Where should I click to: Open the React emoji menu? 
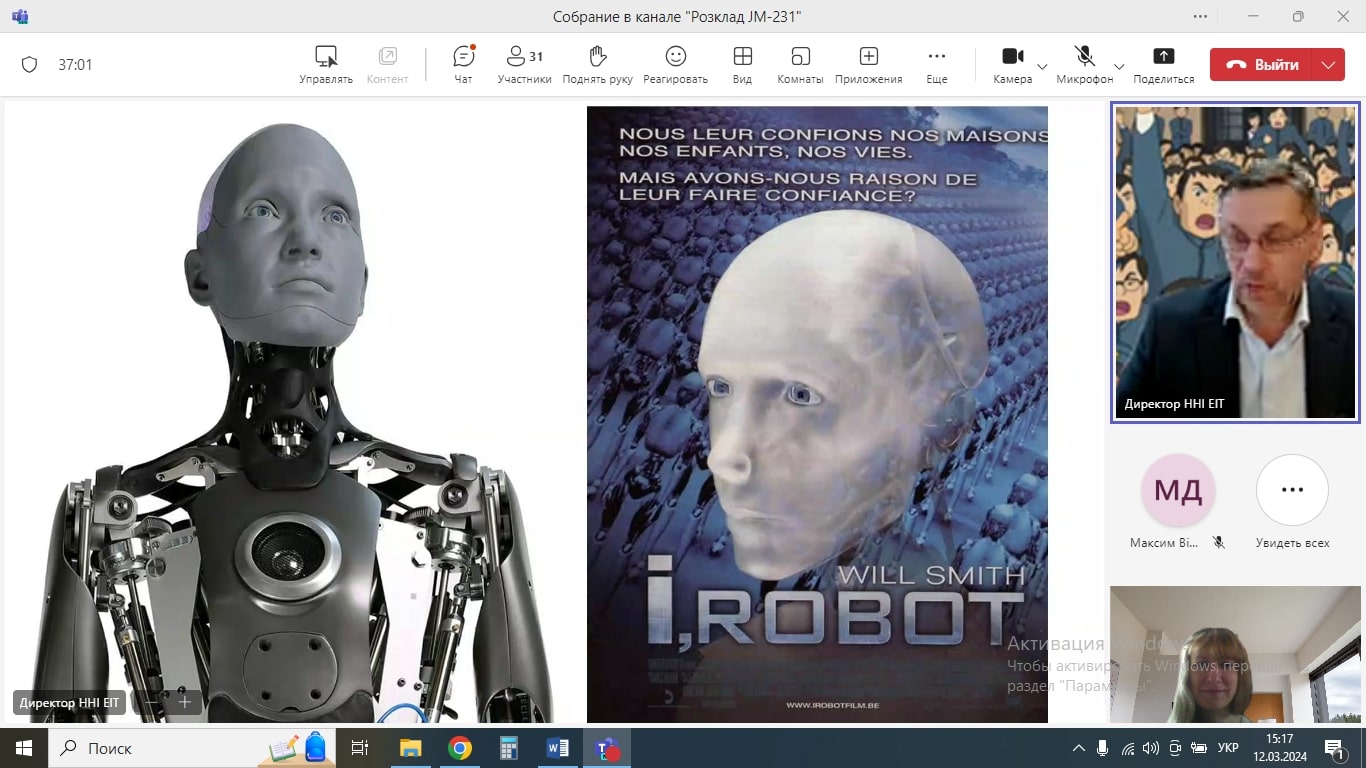[675, 64]
